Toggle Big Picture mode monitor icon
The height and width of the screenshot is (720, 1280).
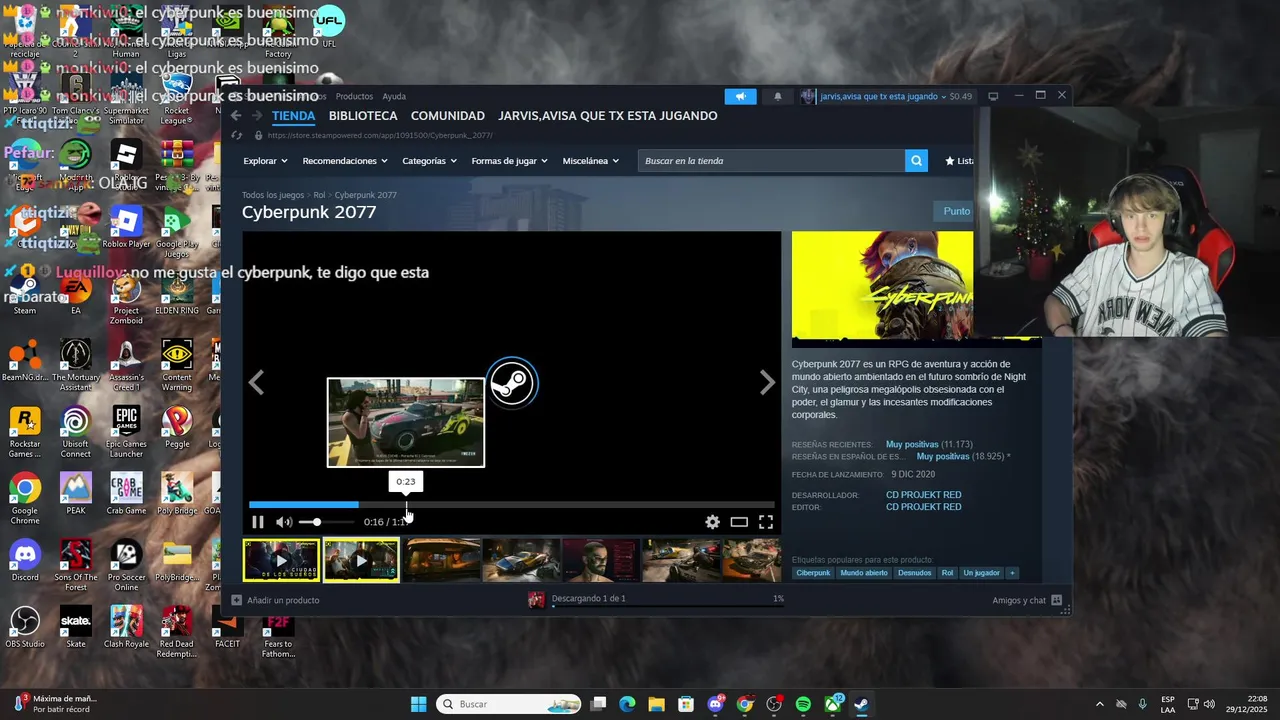[993, 96]
